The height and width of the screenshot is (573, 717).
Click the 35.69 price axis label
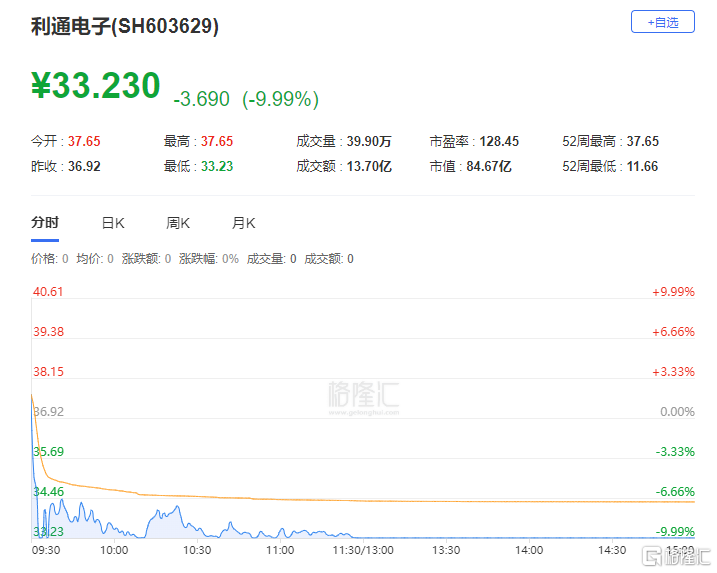tap(48, 452)
